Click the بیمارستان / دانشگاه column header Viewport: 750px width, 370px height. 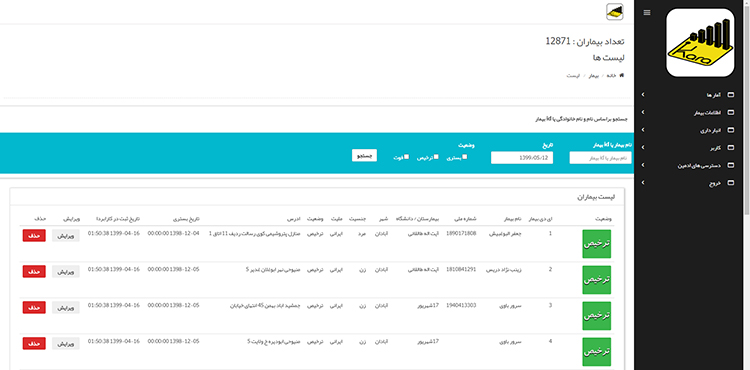tap(417, 219)
